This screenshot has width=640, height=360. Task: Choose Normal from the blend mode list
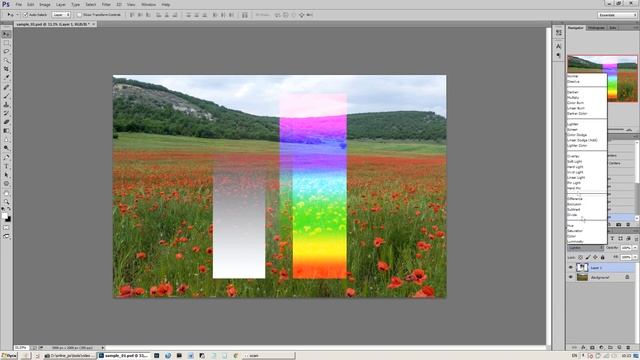click(573, 76)
